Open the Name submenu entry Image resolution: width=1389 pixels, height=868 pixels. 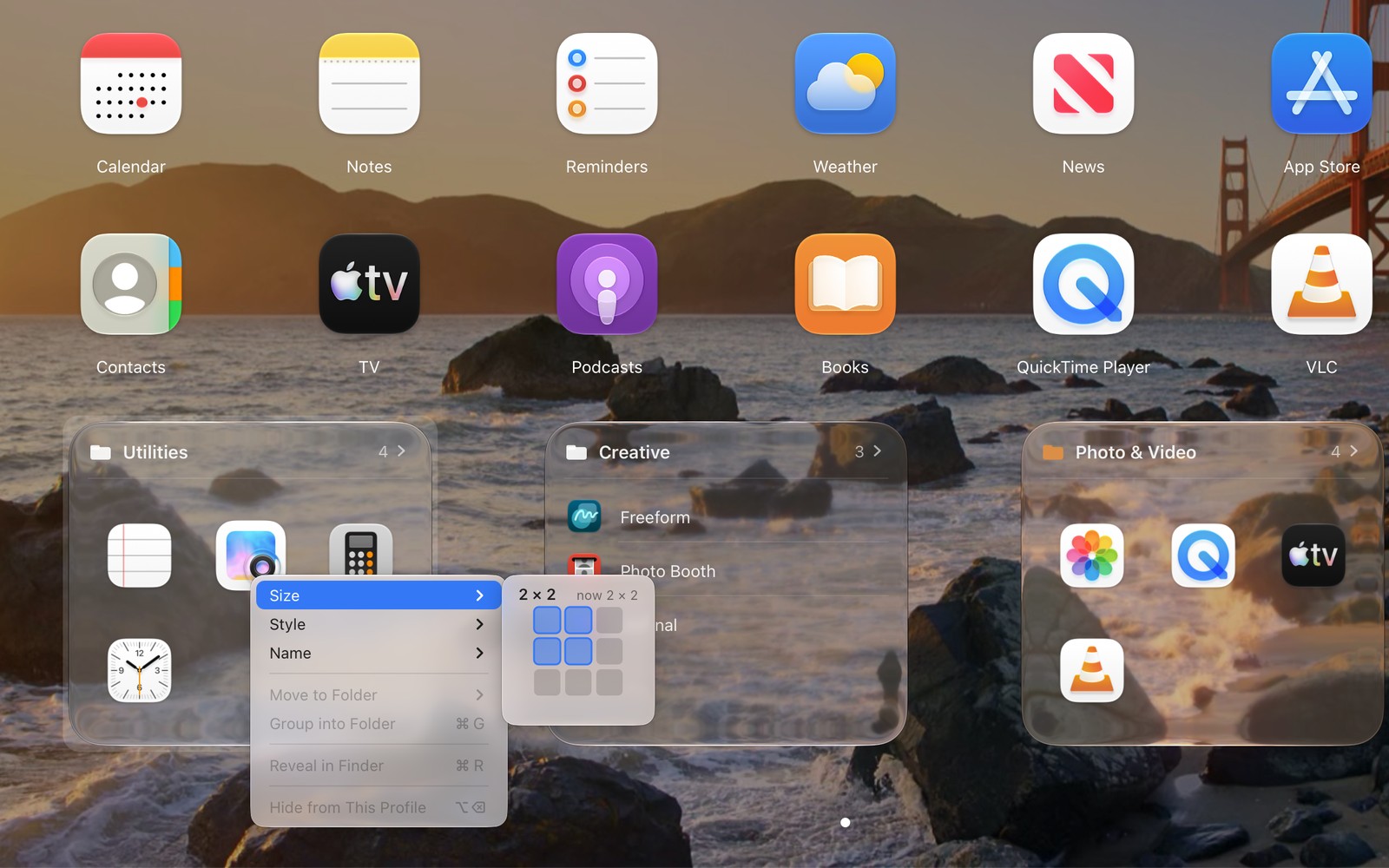point(379,653)
